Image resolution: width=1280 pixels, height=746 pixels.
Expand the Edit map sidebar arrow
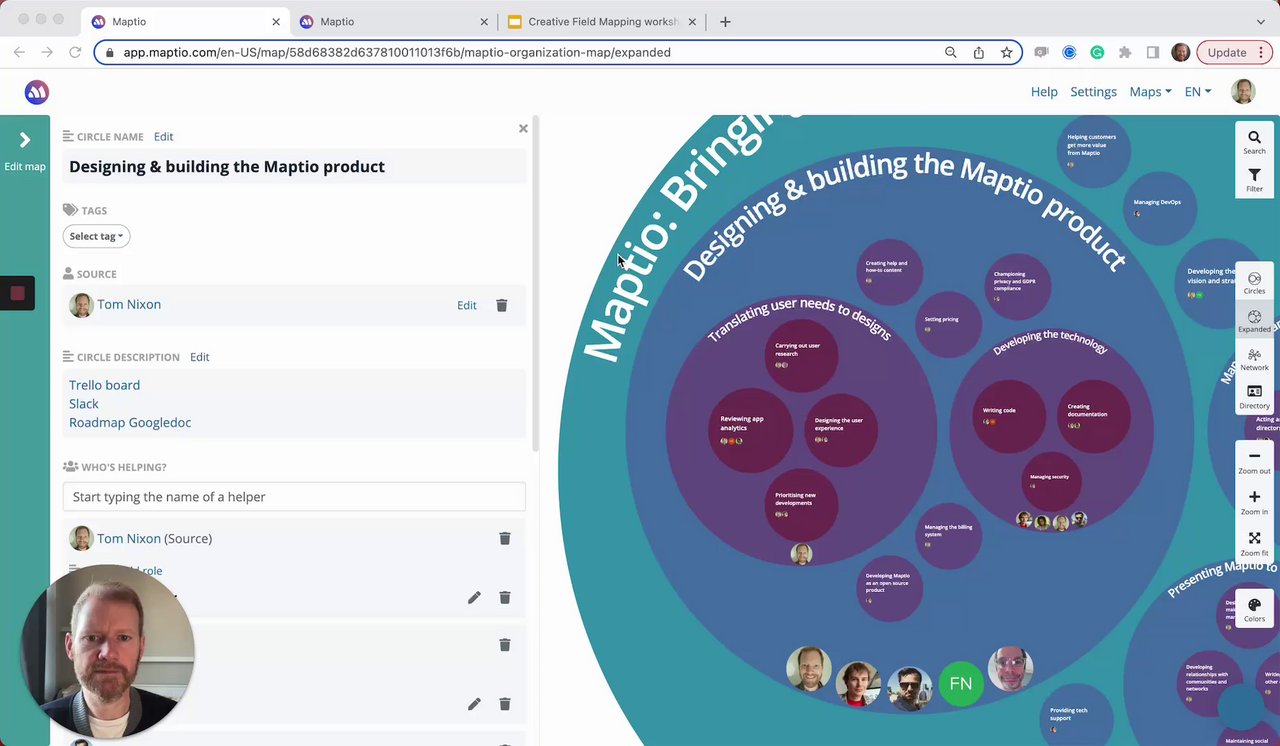pyautogui.click(x=25, y=140)
